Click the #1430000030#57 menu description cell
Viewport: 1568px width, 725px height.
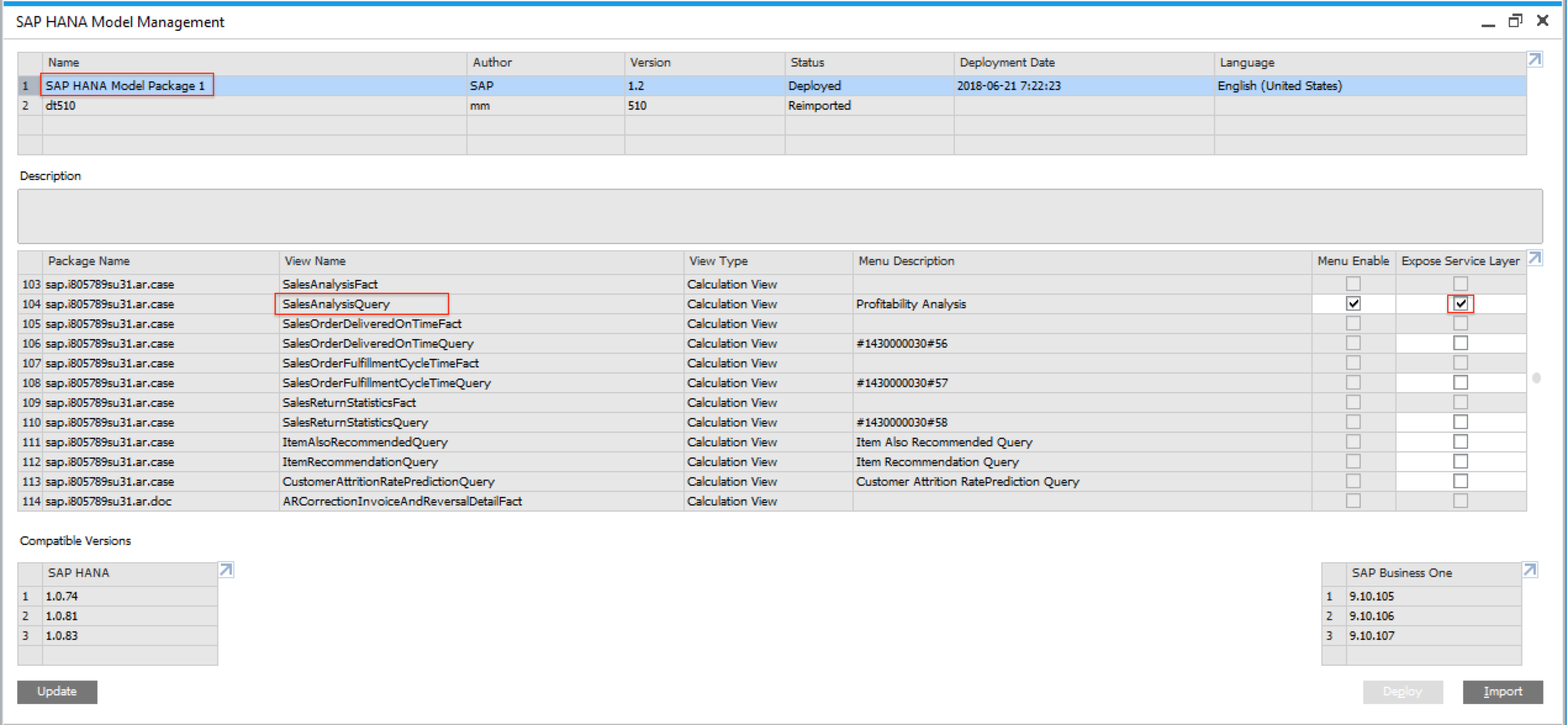[1083, 383]
